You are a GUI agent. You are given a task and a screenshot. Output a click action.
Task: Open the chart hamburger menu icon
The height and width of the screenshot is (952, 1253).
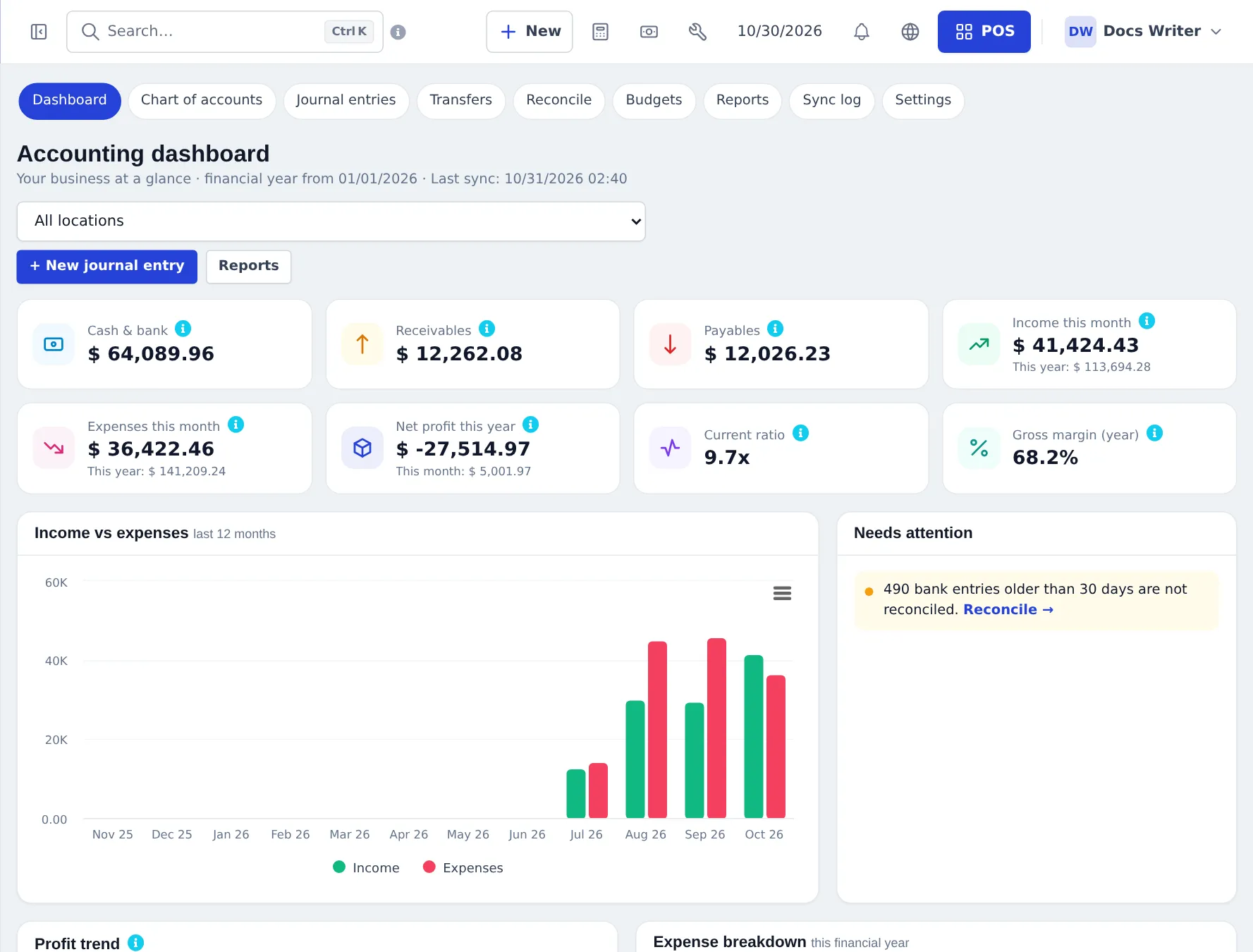782,594
